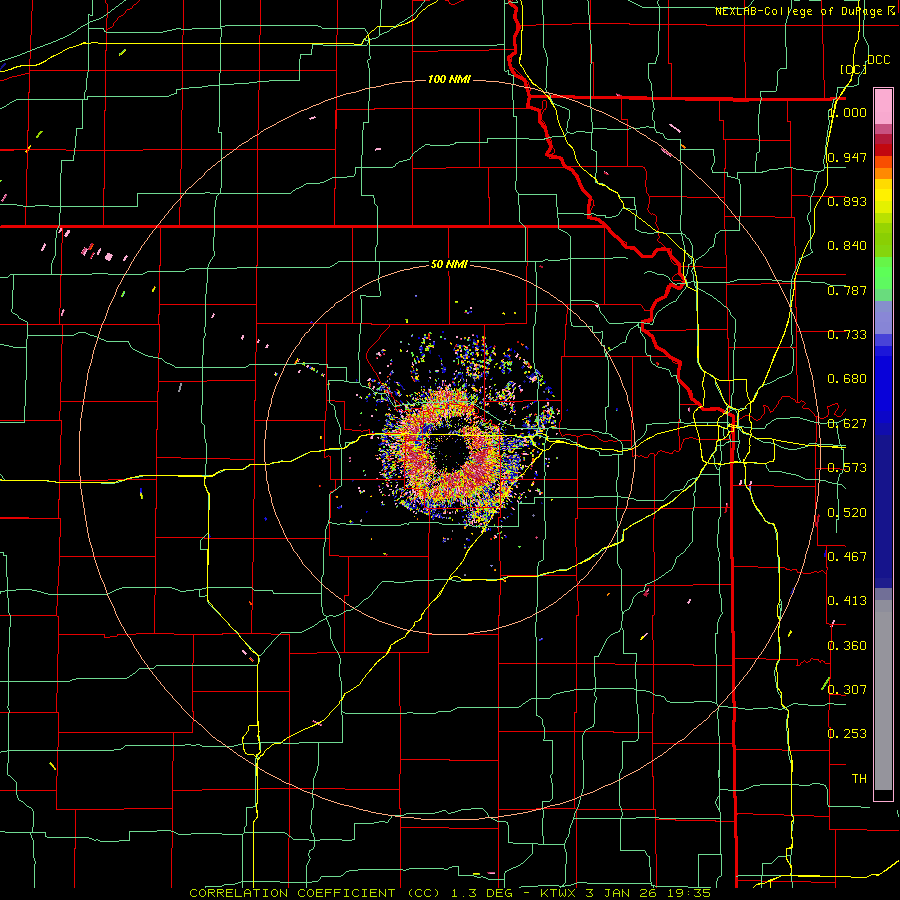Viewport: 900px width, 900px height.
Task: Select the 0.467 legend value
Action: [x=847, y=557]
